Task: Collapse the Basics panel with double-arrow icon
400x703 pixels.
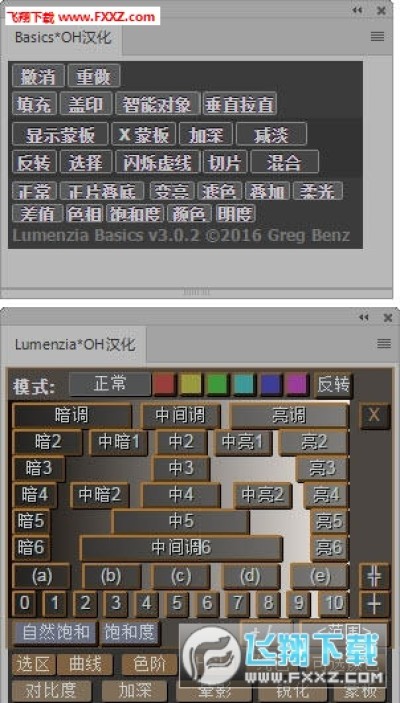Action: pyautogui.click(x=357, y=10)
